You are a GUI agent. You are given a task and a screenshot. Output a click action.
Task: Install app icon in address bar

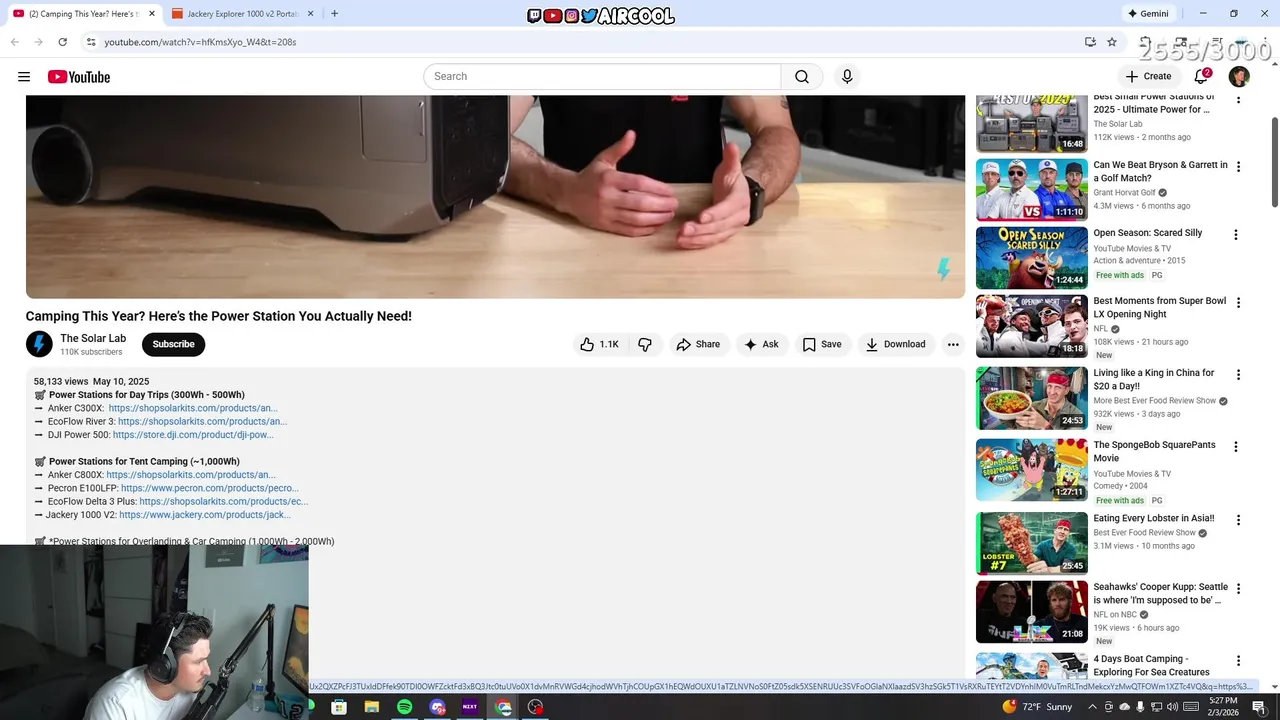(1090, 42)
